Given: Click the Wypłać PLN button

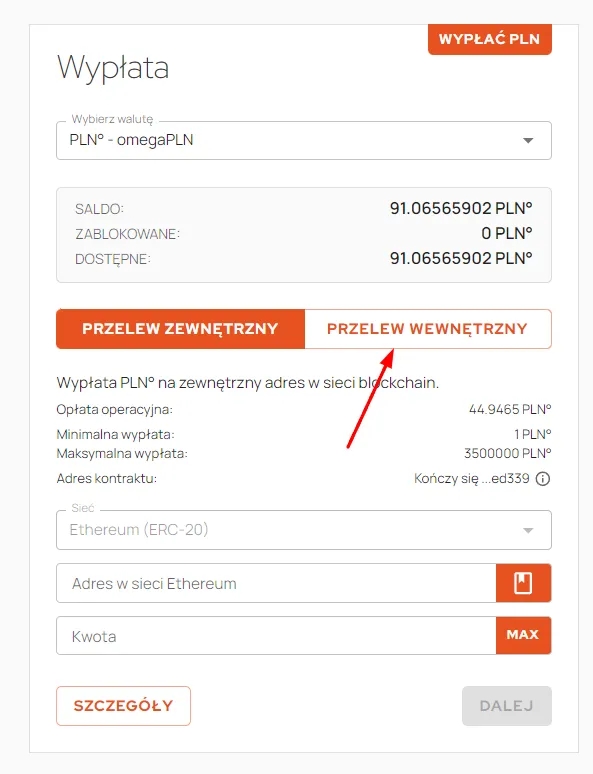Looking at the screenshot, I should tap(489, 39).
